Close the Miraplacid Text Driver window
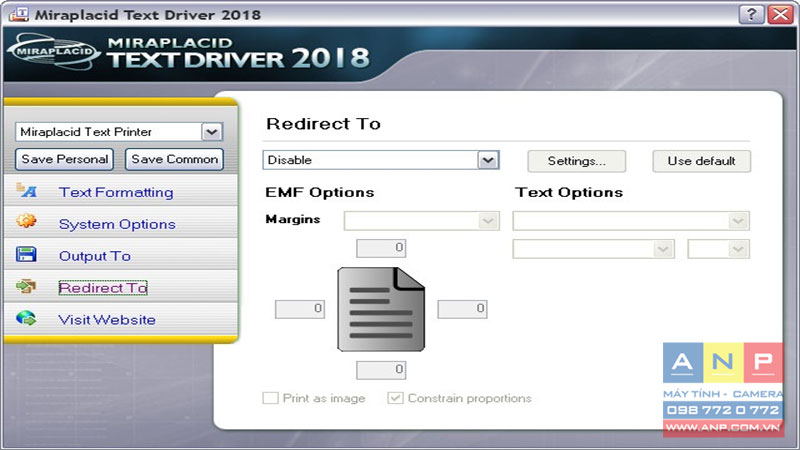 tap(781, 14)
